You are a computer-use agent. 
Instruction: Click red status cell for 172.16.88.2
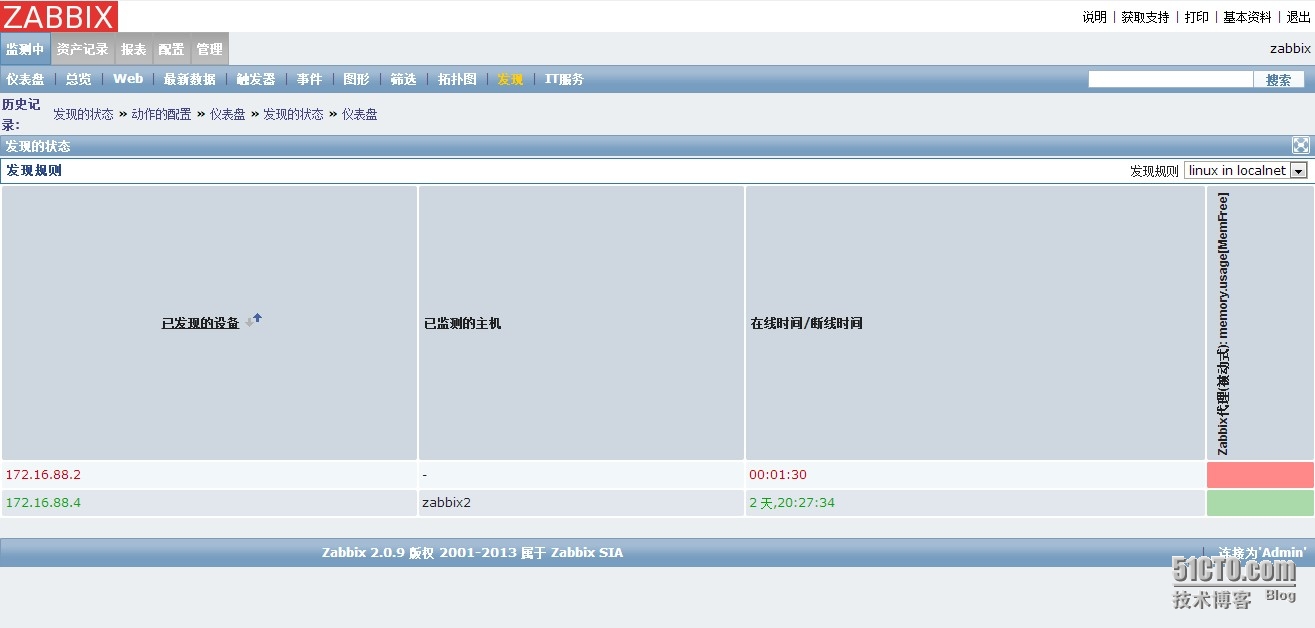pyautogui.click(x=1260, y=475)
